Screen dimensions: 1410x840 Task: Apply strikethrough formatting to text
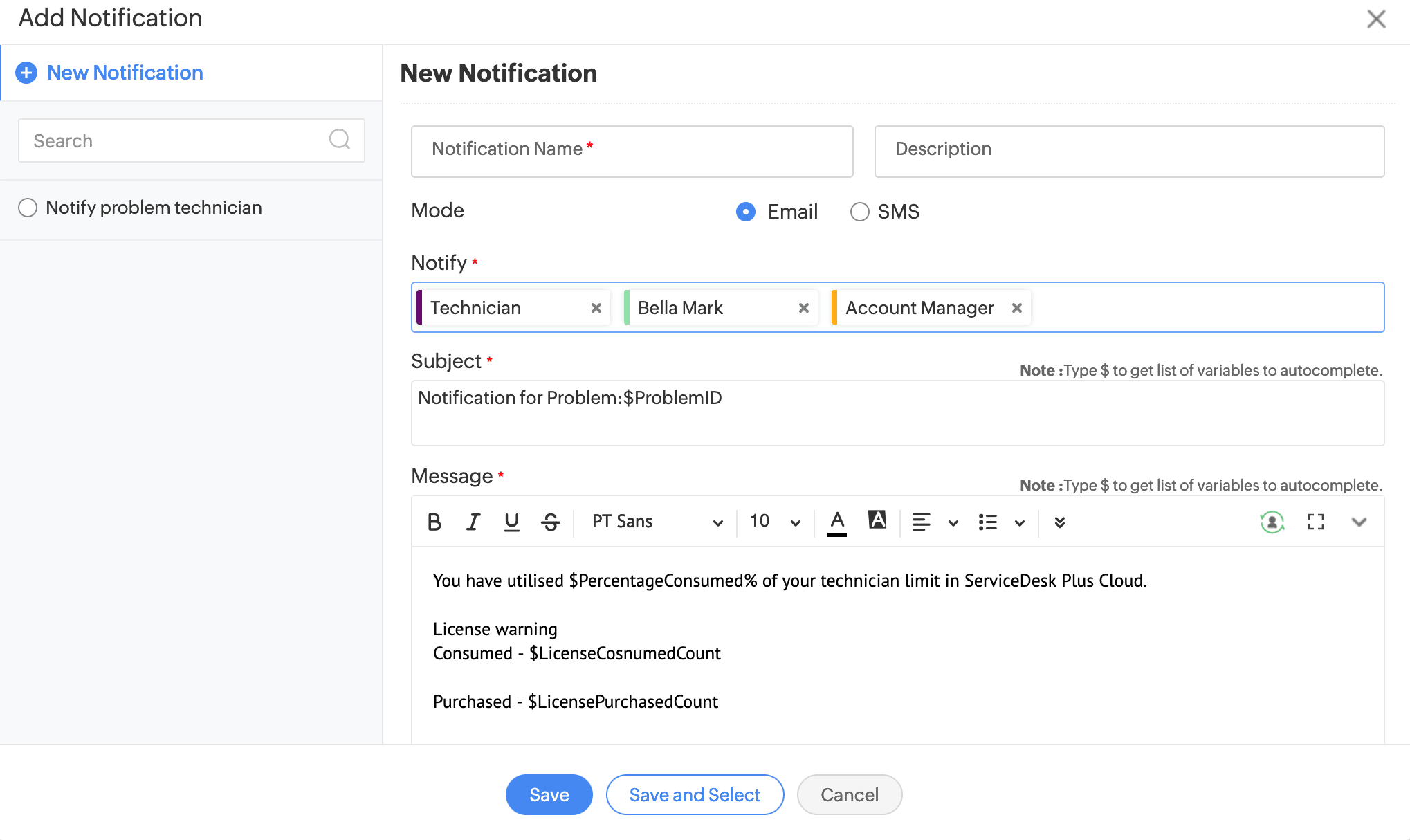[551, 522]
